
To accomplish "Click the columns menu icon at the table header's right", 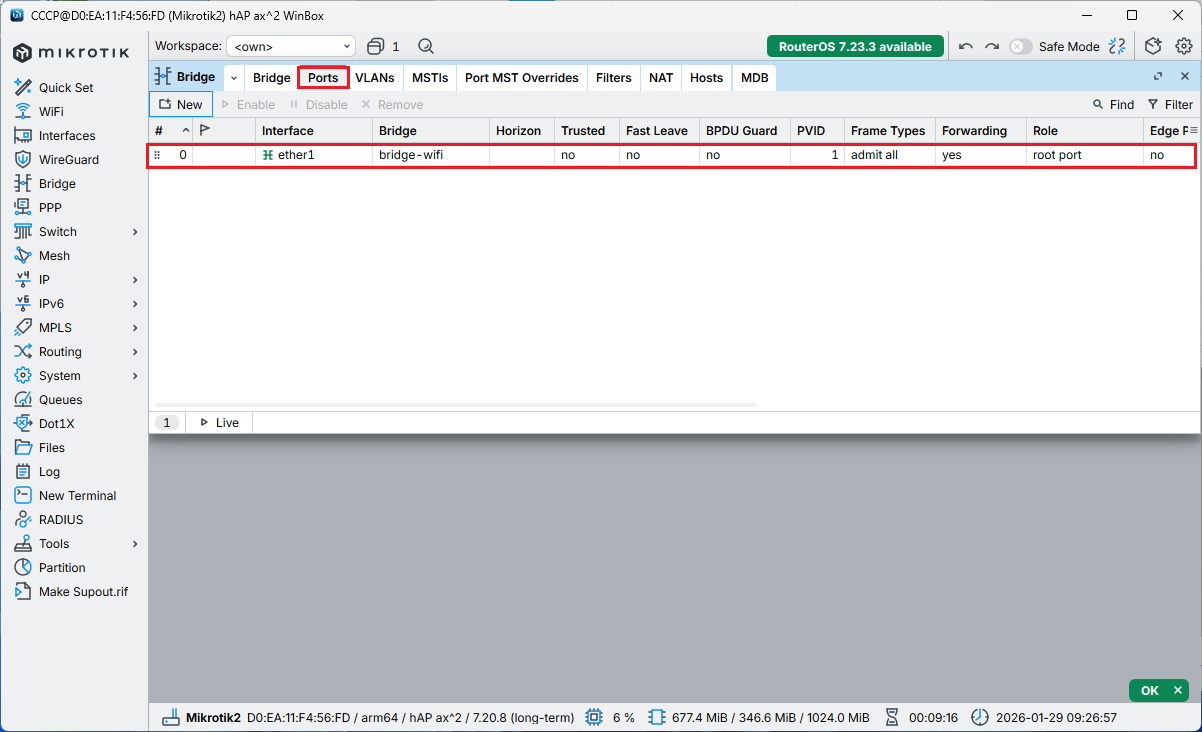I will (x=1193, y=130).
